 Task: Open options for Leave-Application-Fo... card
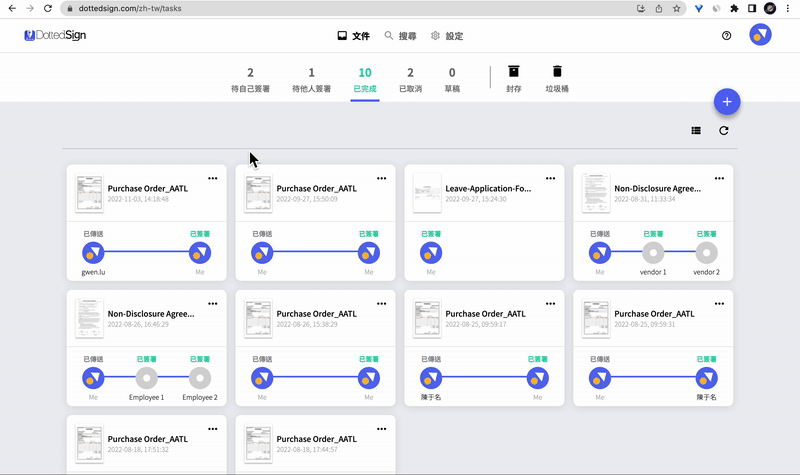(551, 178)
